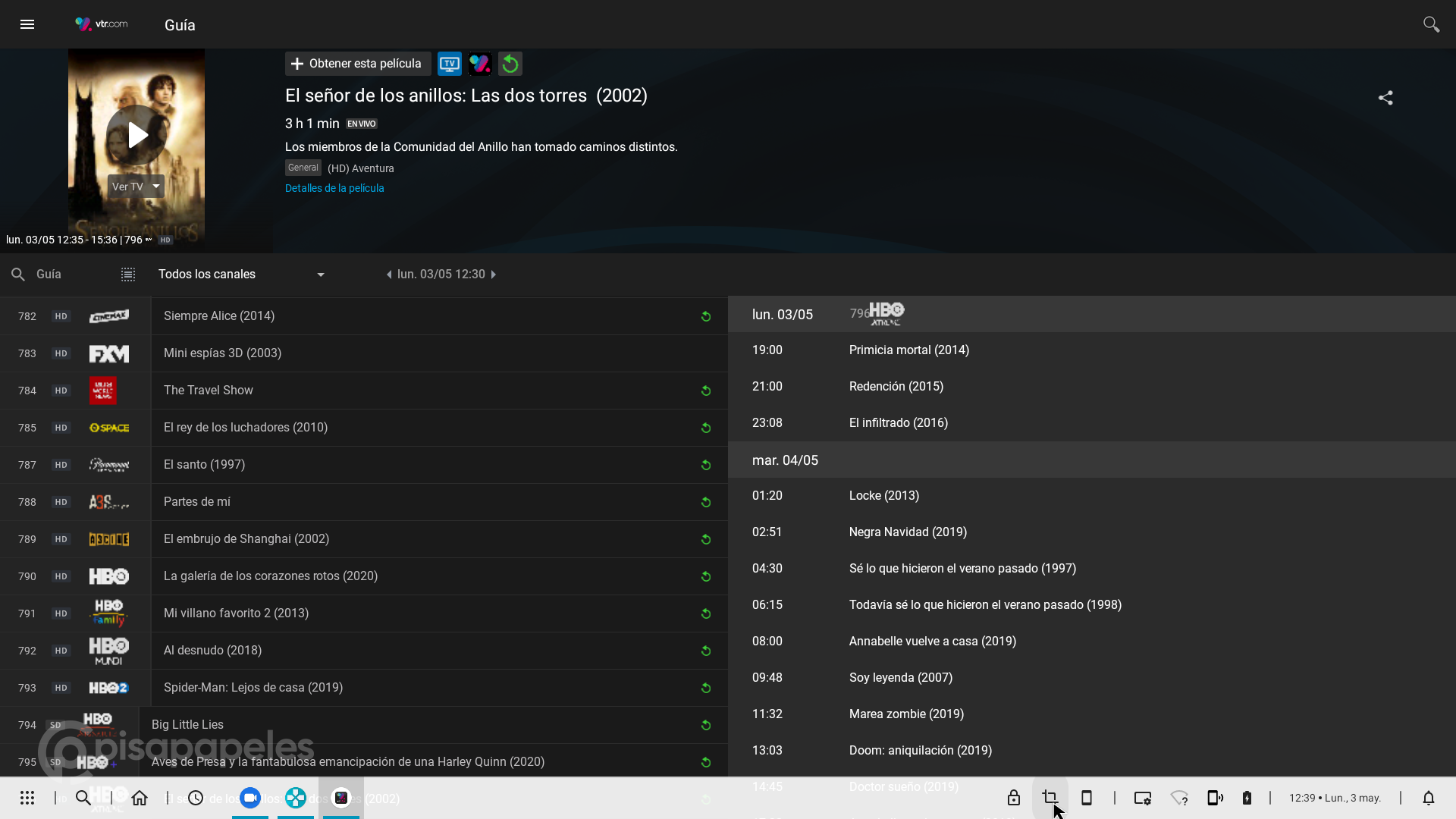Click Obtener esta película button
This screenshot has height=819, width=1456.
point(357,64)
